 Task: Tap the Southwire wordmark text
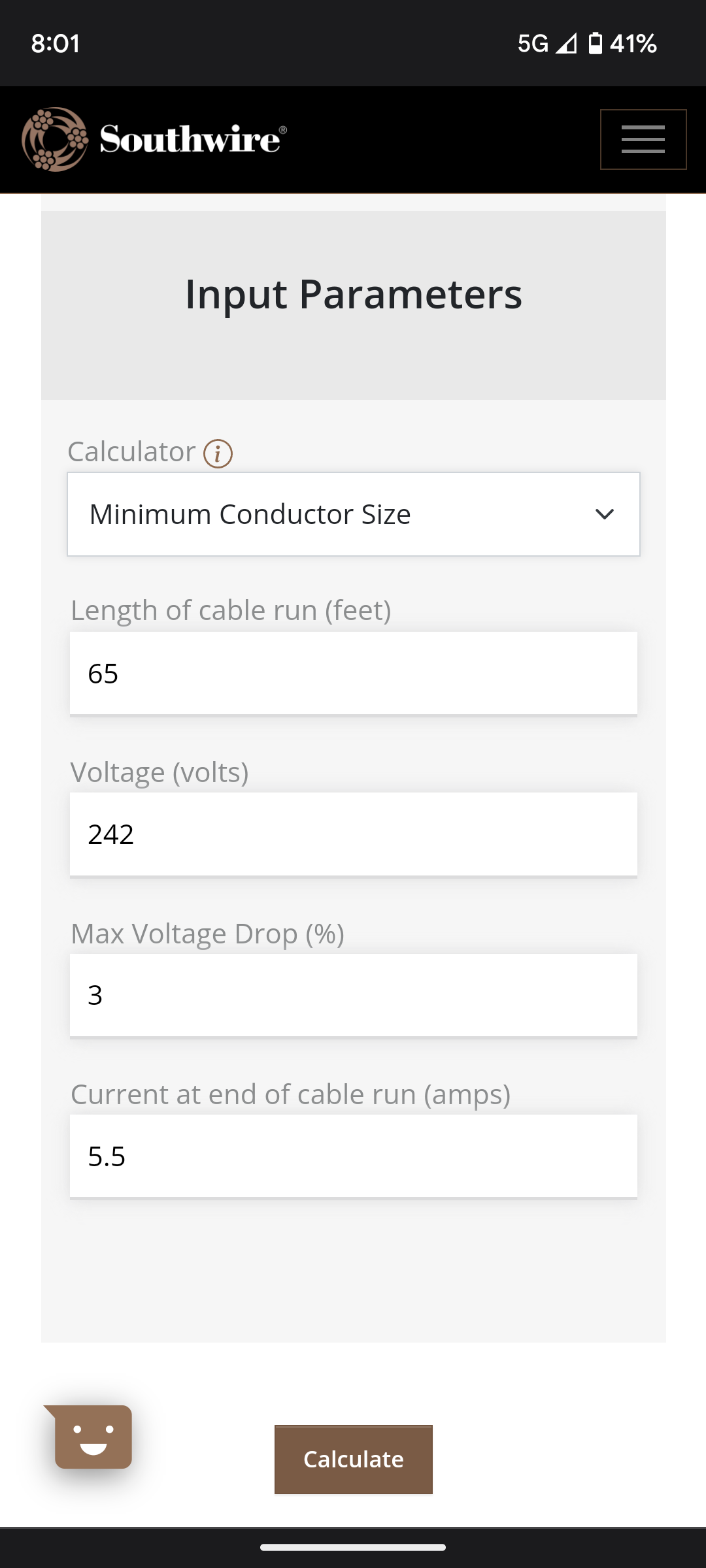click(x=193, y=139)
